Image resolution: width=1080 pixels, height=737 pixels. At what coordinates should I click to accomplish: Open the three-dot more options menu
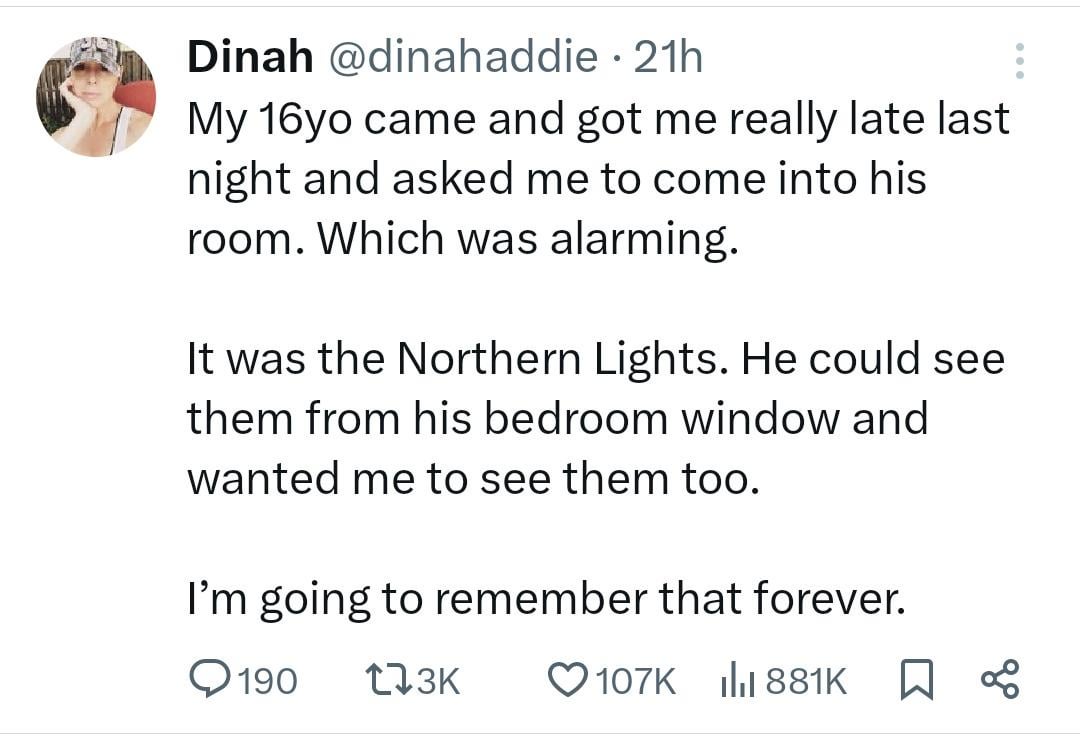[x=1019, y=61]
